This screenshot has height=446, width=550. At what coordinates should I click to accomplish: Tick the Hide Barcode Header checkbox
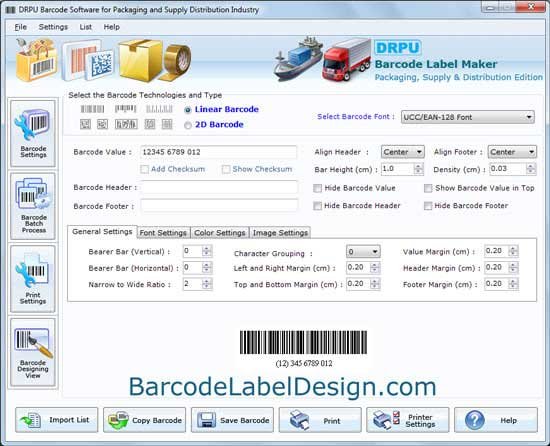[x=317, y=206]
